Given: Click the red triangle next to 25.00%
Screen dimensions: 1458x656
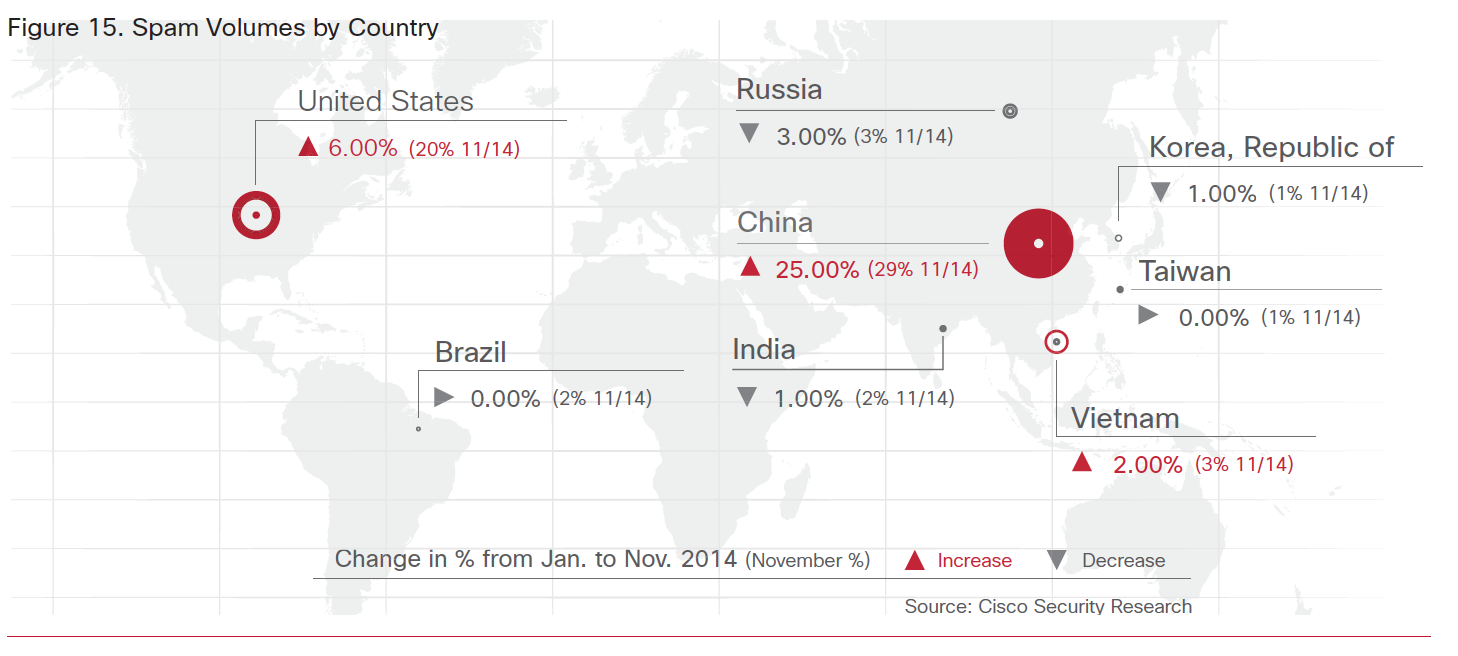Looking at the screenshot, I should [750, 267].
